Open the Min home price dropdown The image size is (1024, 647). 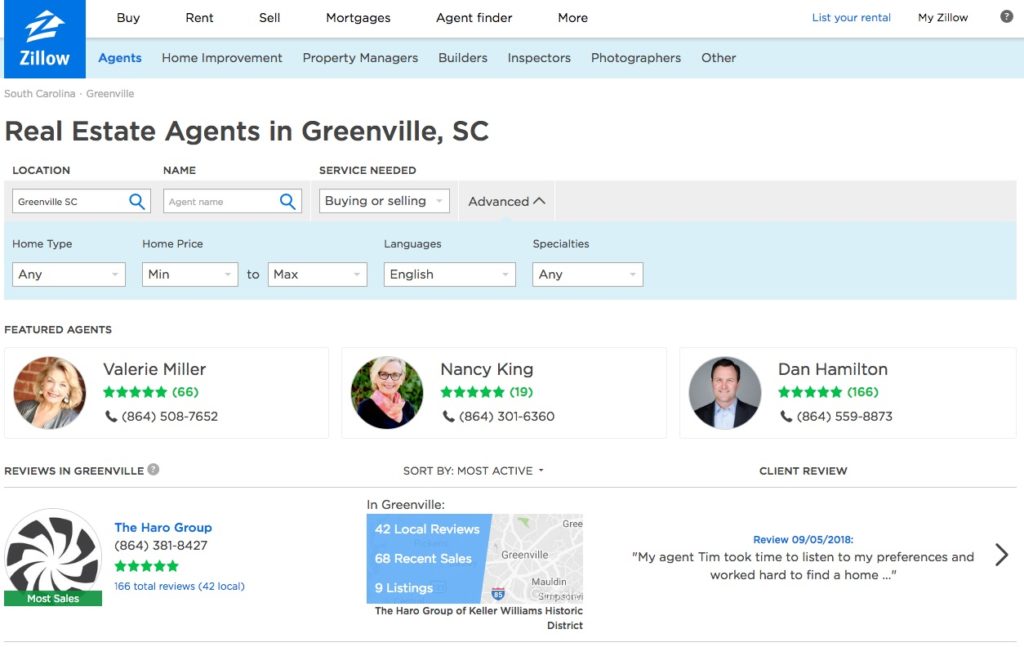click(190, 274)
